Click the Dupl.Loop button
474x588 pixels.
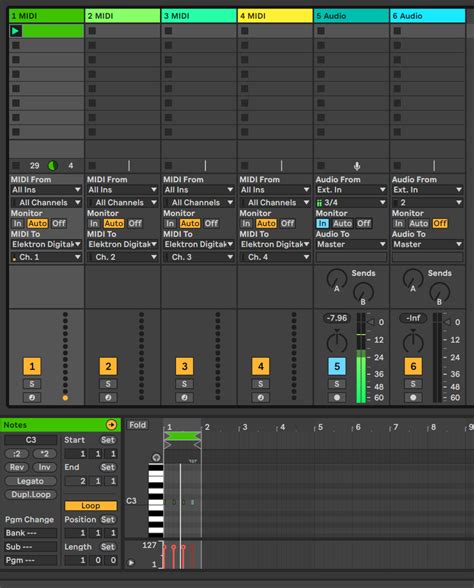coord(30,494)
